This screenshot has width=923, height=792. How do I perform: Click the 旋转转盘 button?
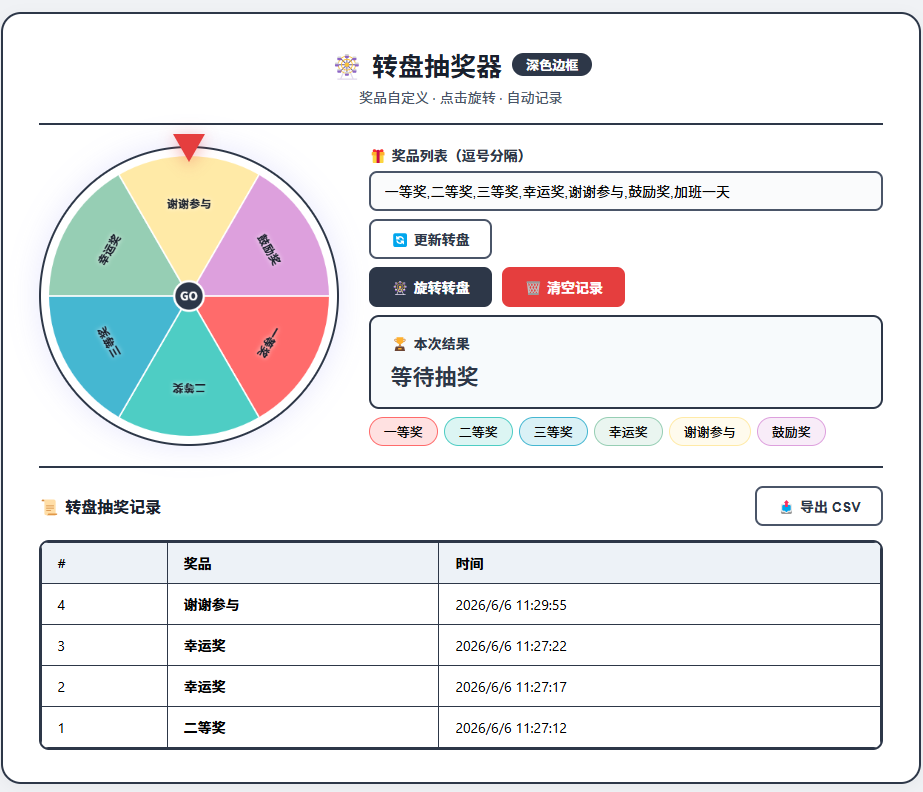pos(430,287)
